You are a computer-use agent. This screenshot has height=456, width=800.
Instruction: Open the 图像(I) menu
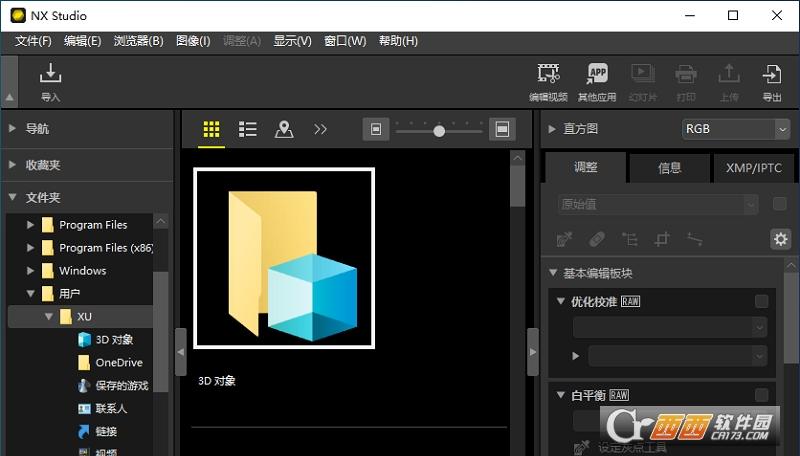193,41
